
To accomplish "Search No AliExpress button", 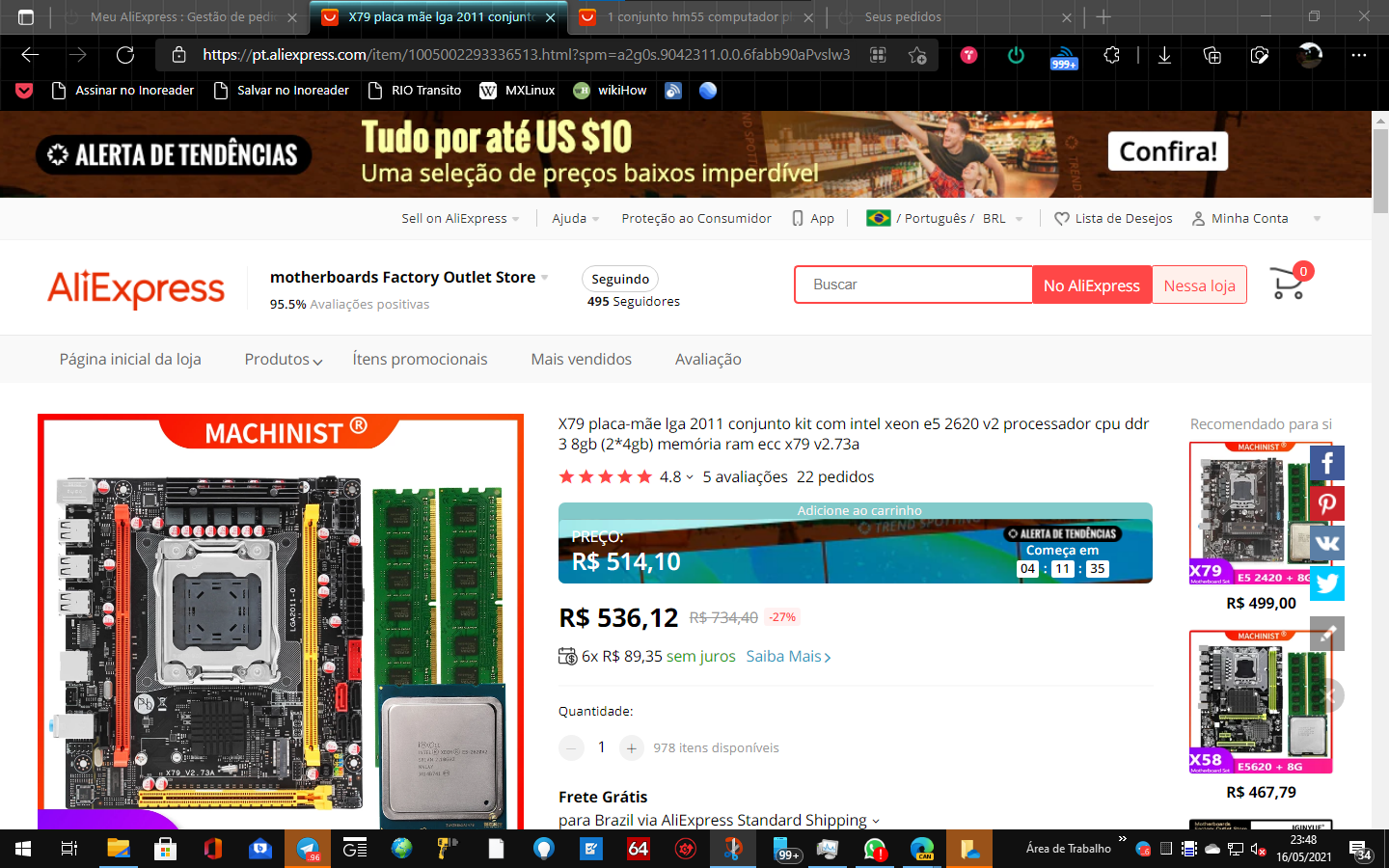I will coord(1092,285).
